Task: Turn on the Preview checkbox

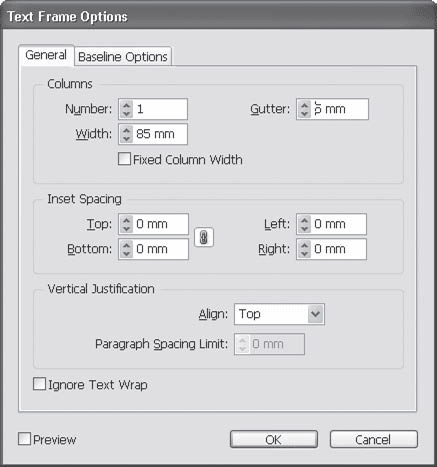Action: [24, 439]
